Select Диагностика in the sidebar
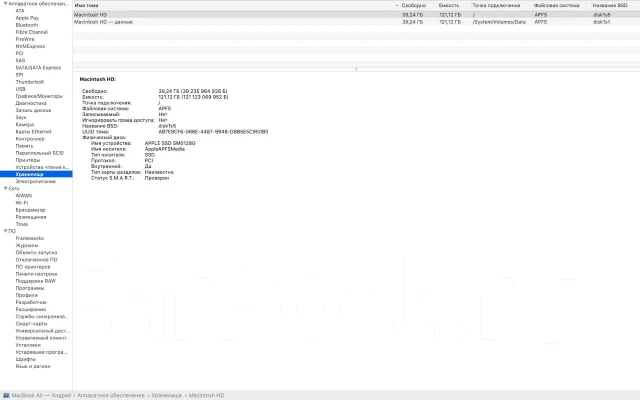The height and width of the screenshot is (400, 640). (31, 103)
